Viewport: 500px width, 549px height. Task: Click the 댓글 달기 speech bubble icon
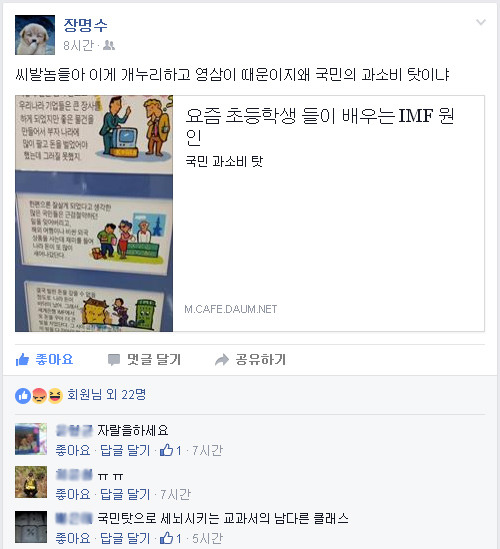point(114,360)
